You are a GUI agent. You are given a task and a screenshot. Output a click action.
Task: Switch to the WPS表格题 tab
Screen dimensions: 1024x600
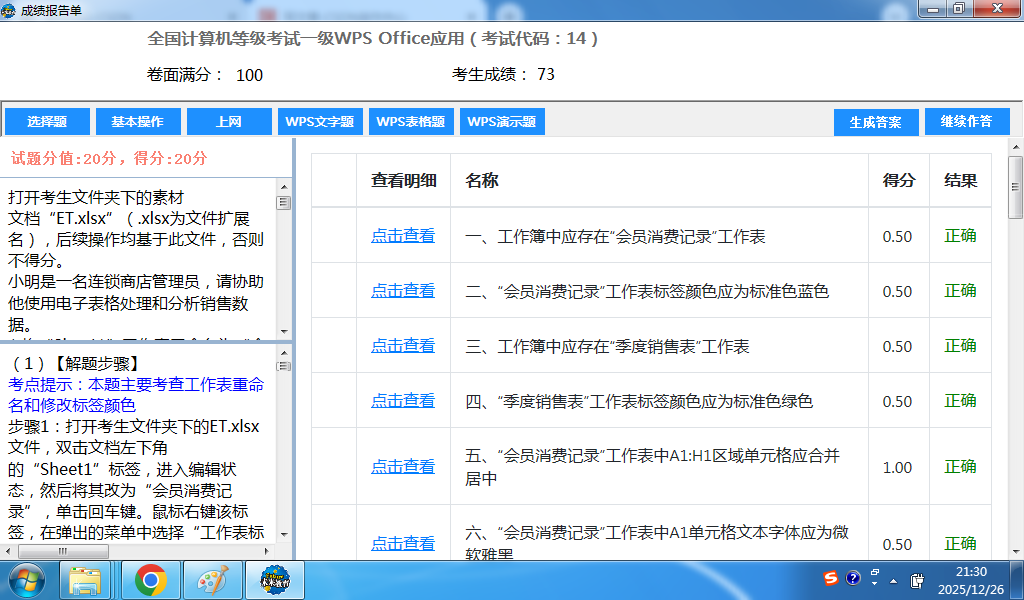coord(411,122)
